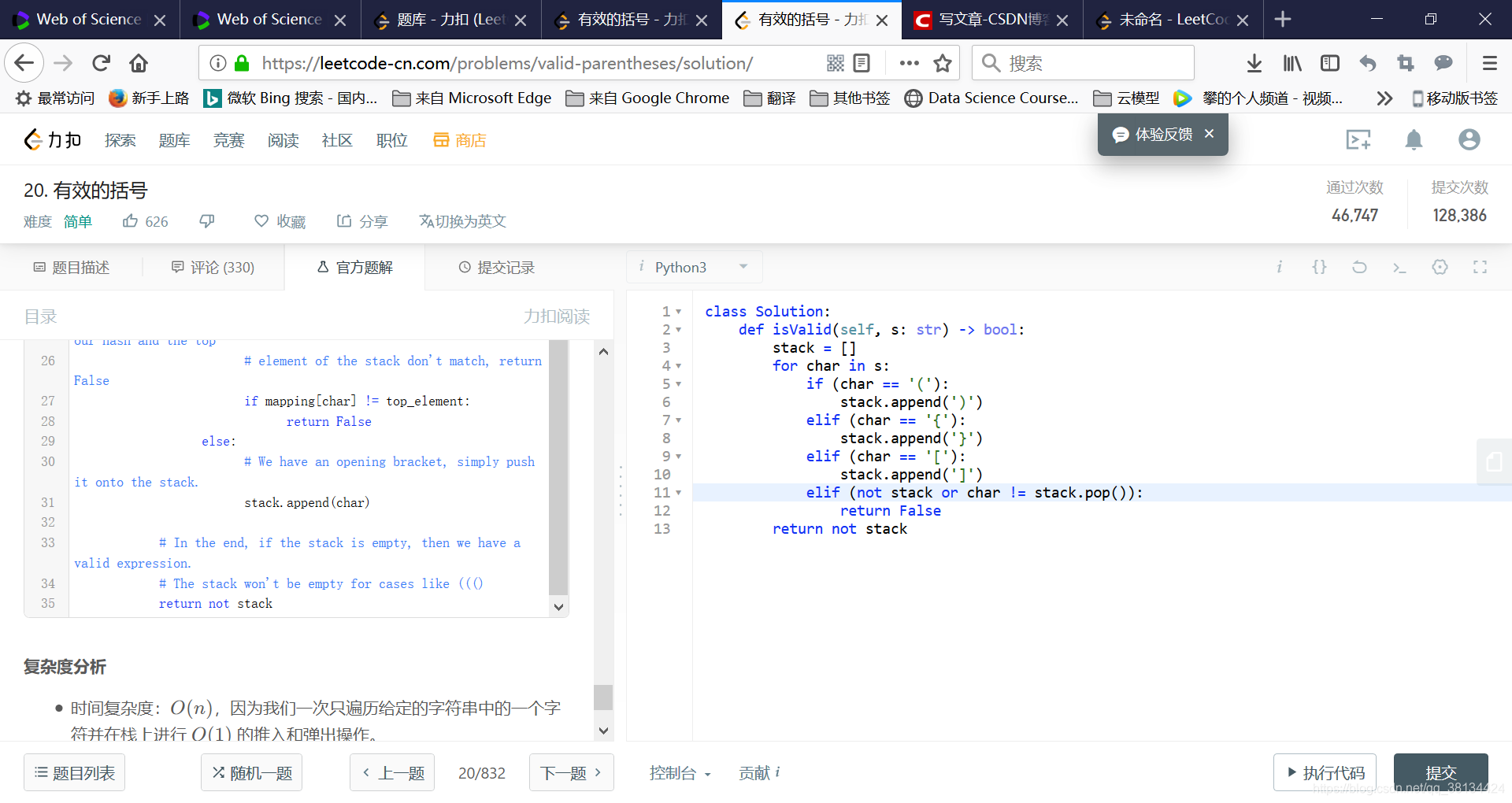Go to next problem with 下一题

tap(572, 772)
